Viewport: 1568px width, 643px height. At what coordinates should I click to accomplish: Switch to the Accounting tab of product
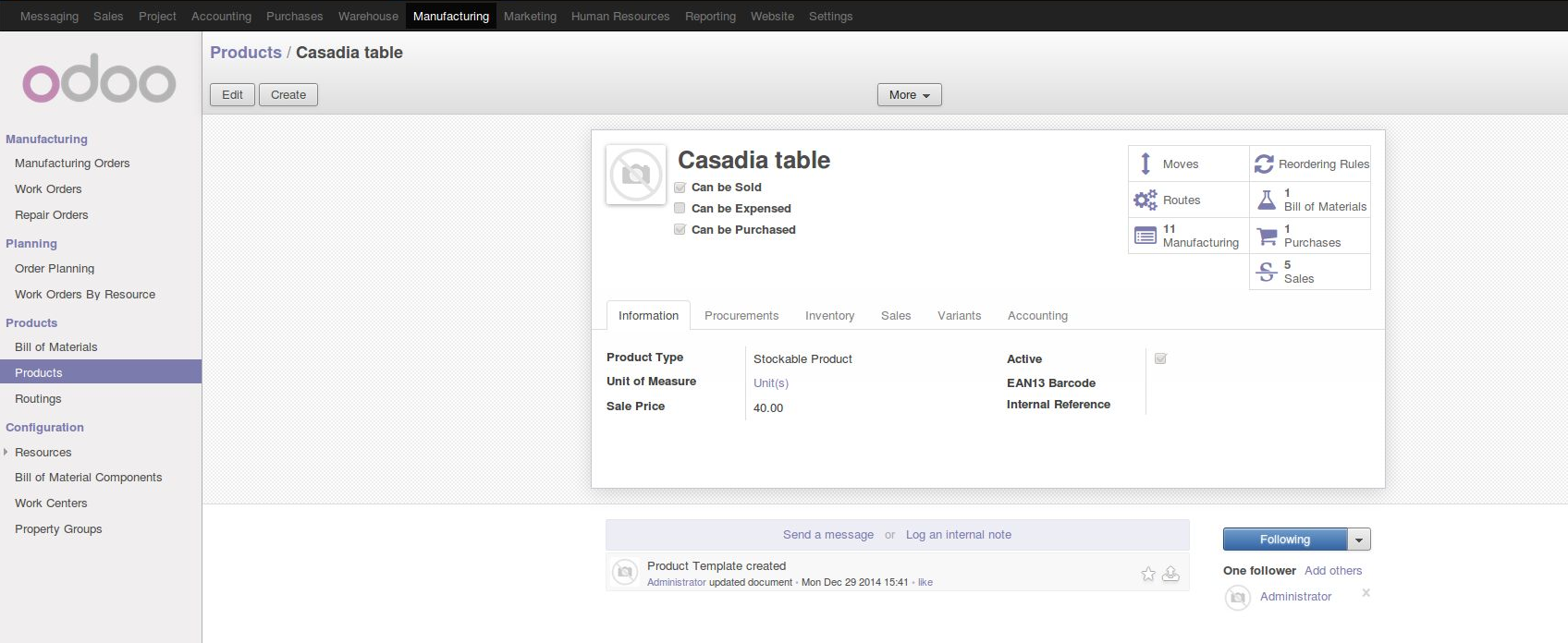pos(1037,316)
